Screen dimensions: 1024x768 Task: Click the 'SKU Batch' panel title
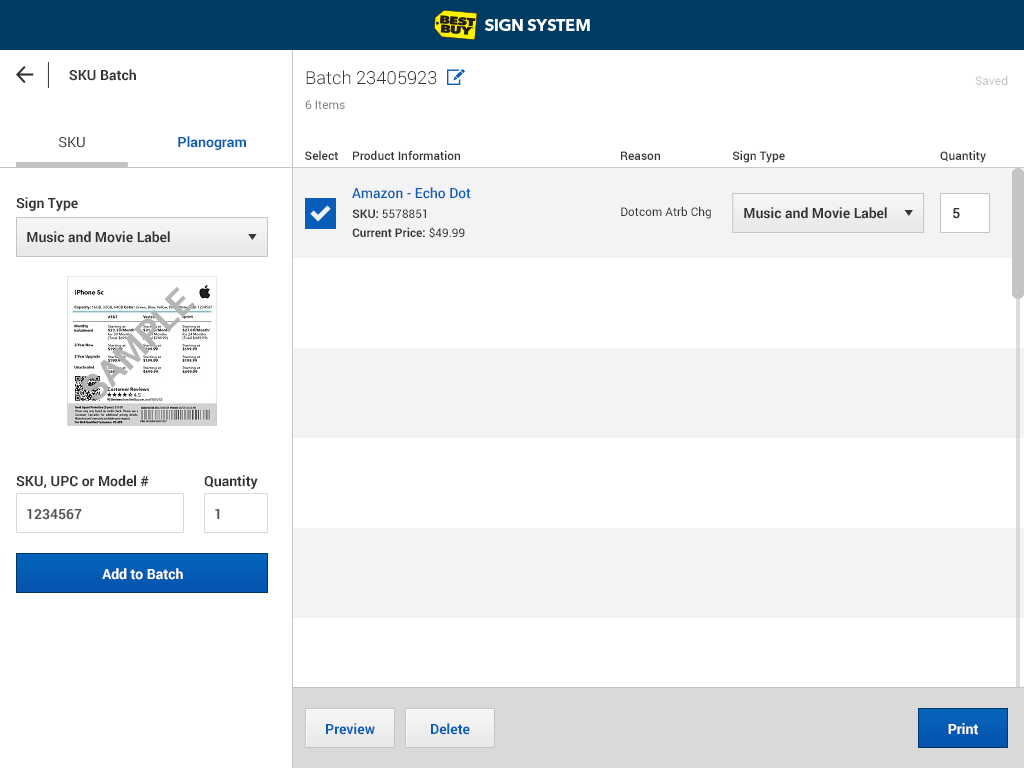(103, 75)
